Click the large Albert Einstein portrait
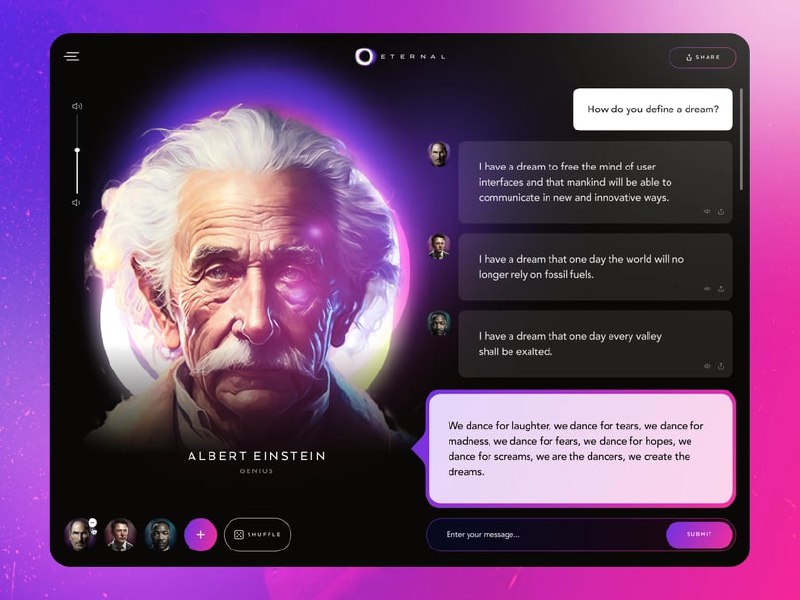The width and height of the screenshot is (800, 600). (x=245, y=276)
